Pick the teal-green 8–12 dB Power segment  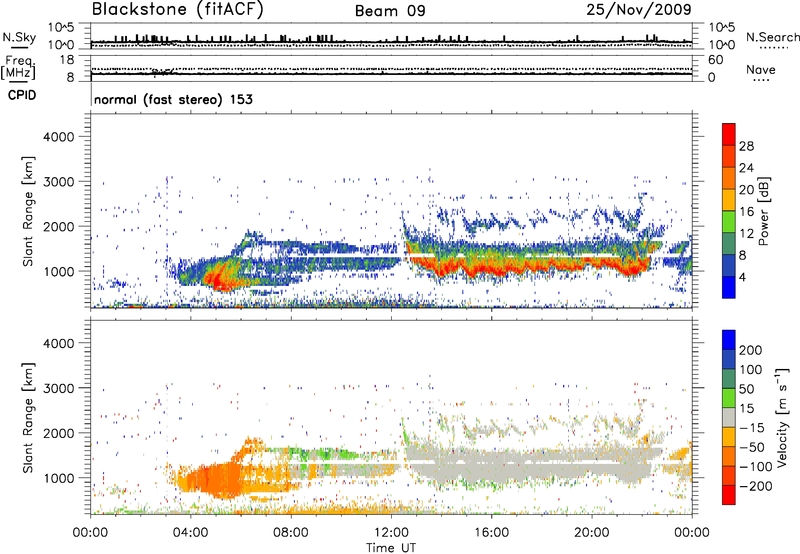[729, 244]
